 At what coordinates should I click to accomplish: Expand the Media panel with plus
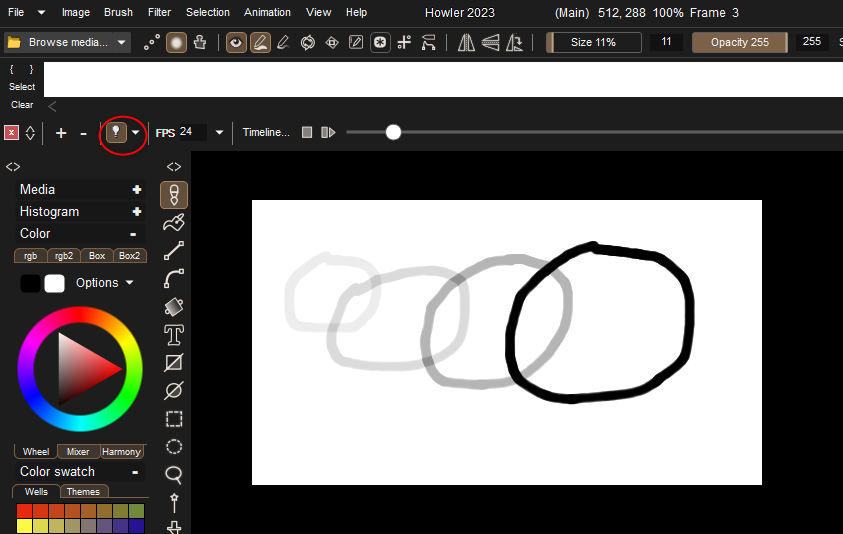coord(136,189)
